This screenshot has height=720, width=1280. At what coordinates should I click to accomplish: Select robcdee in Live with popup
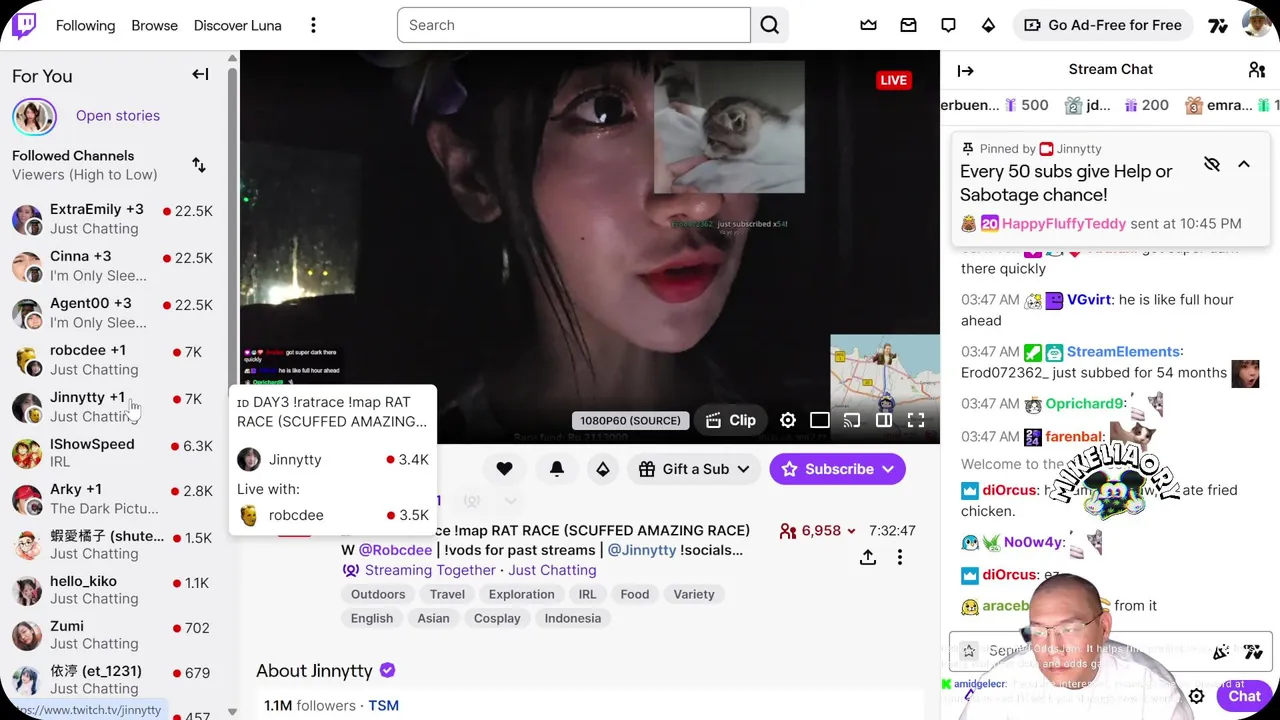pyautogui.click(x=333, y=515)
